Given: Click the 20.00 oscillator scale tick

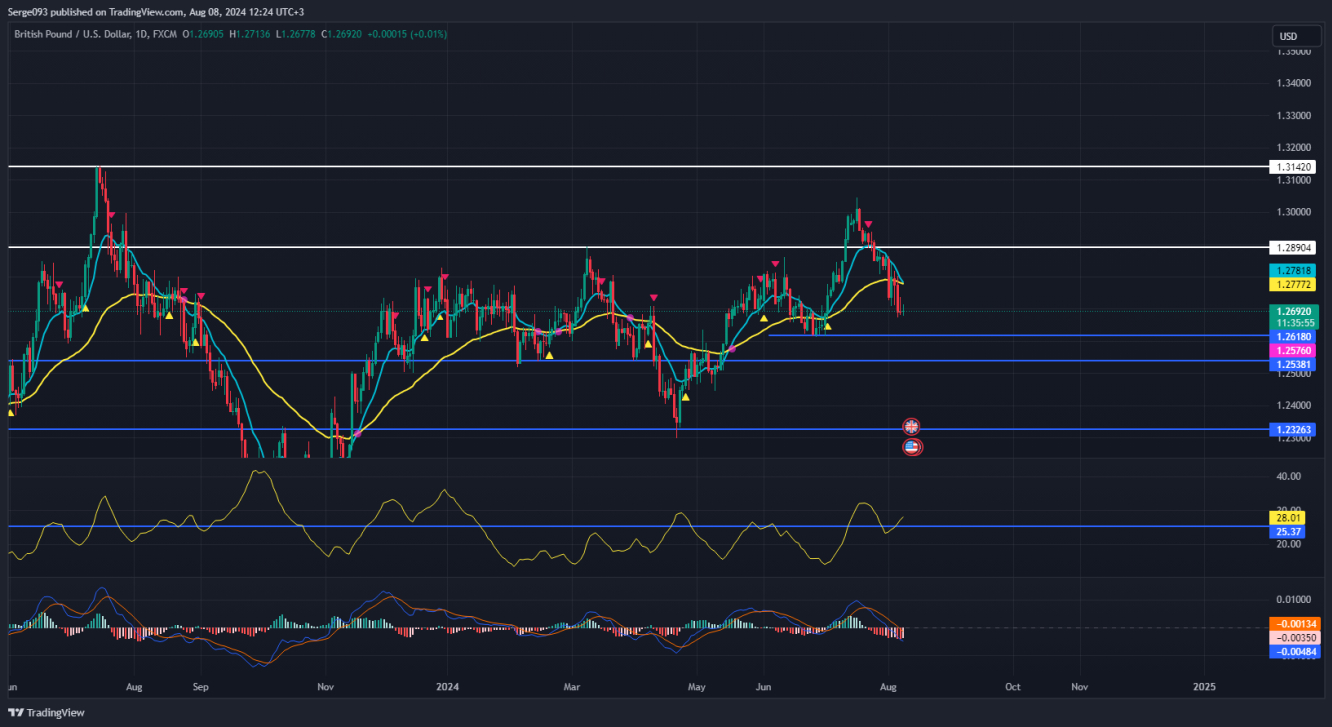Looking at the screenshot, I should (x=1288, y=544).
